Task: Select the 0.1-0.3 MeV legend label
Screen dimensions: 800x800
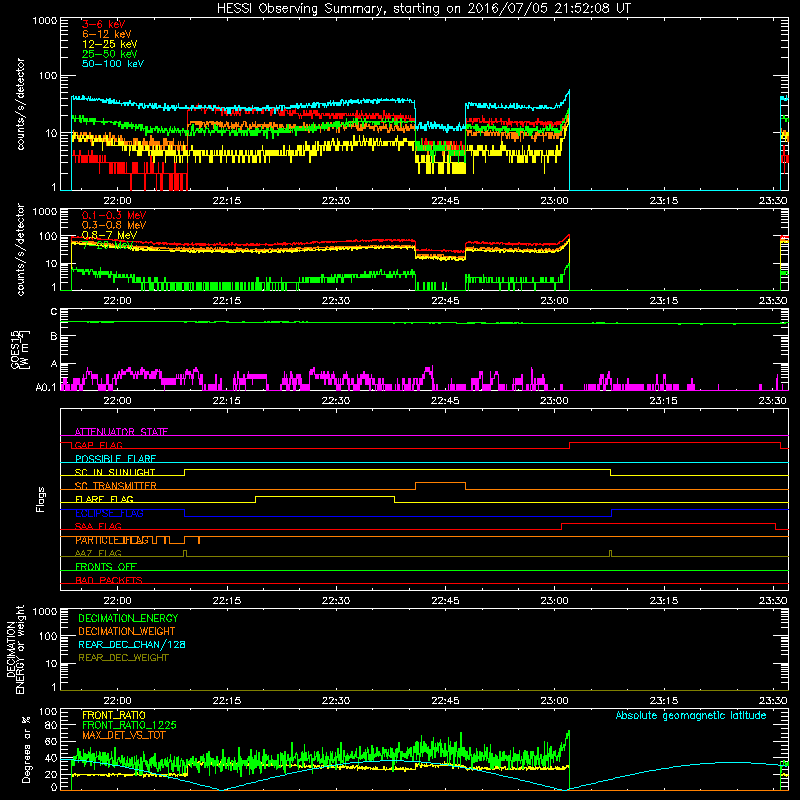Action: point(114,215)
